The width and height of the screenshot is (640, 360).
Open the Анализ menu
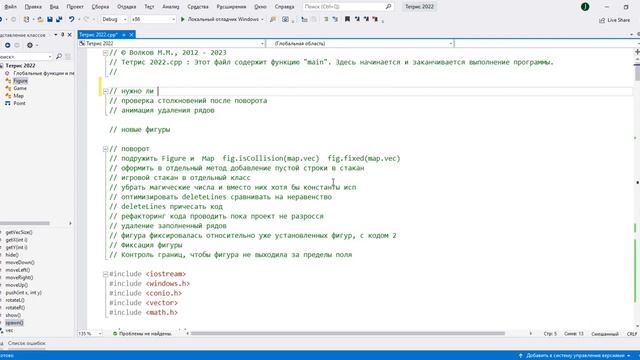click(171, 7)
